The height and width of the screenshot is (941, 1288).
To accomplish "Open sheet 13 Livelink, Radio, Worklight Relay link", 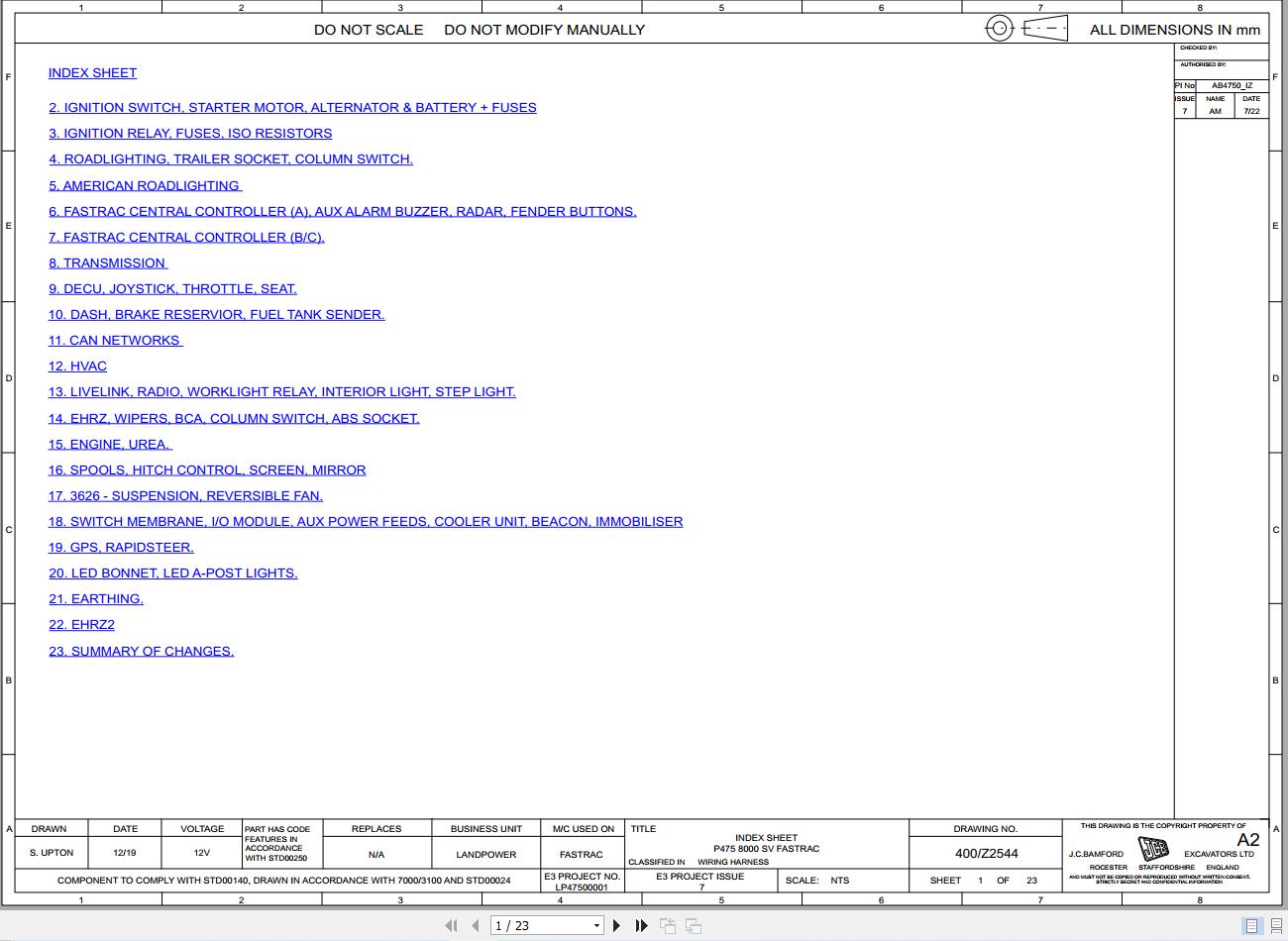I will click(x=282, y=391).
